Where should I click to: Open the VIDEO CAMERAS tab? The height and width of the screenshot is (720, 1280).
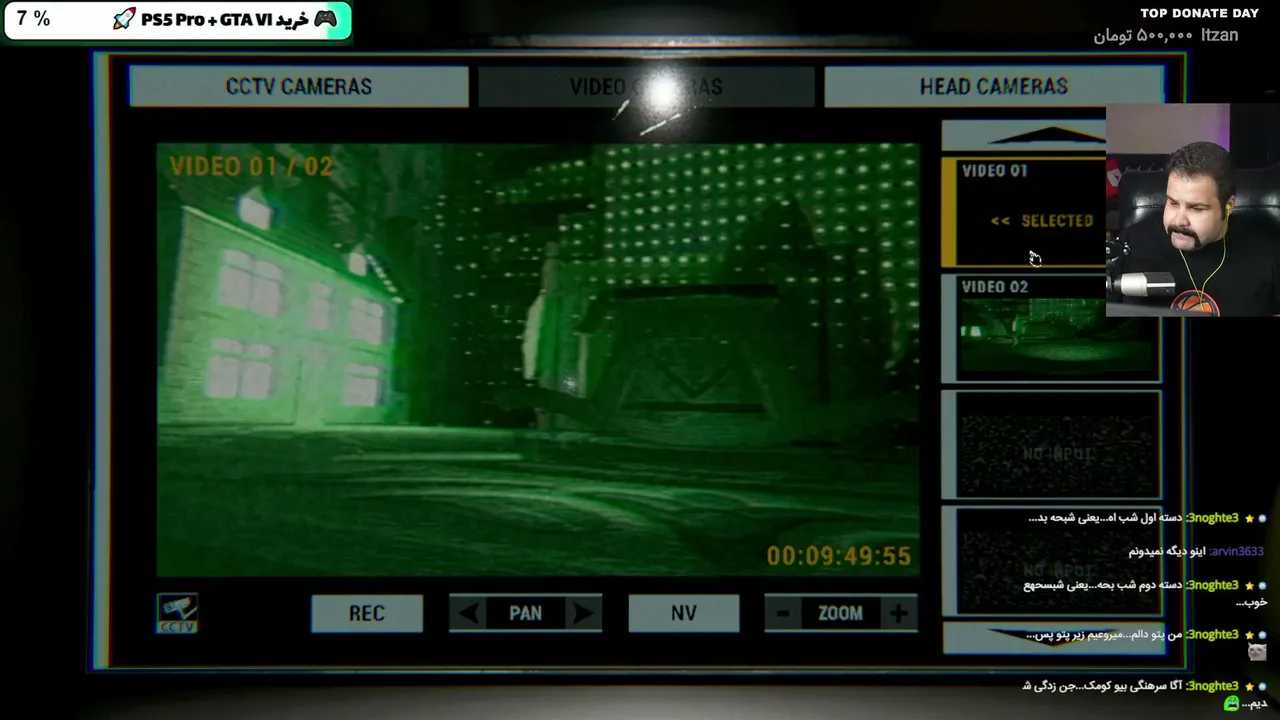pos(646,87)
